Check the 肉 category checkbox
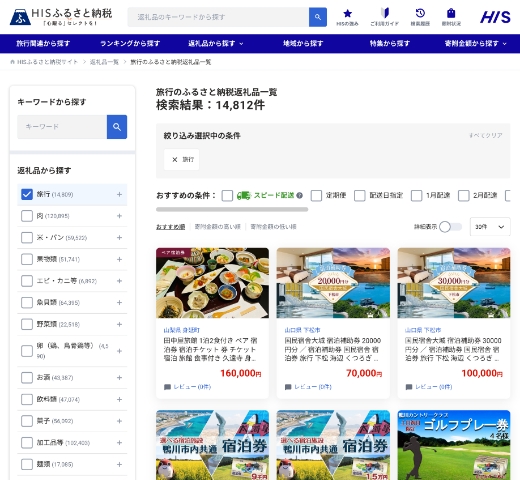Viewport: 520px width, 480px height. coord(27,216)
